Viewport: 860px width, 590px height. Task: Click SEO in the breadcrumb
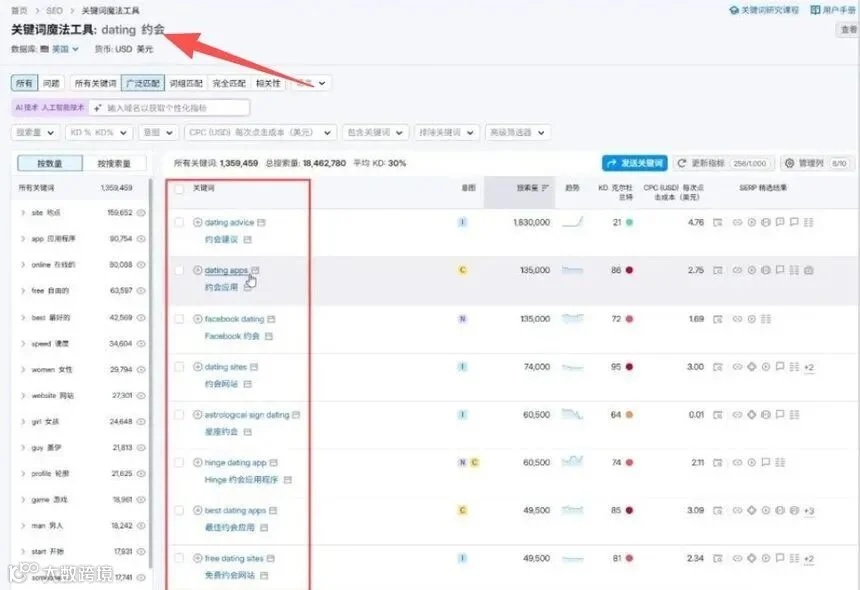click(x=54, y=10)
